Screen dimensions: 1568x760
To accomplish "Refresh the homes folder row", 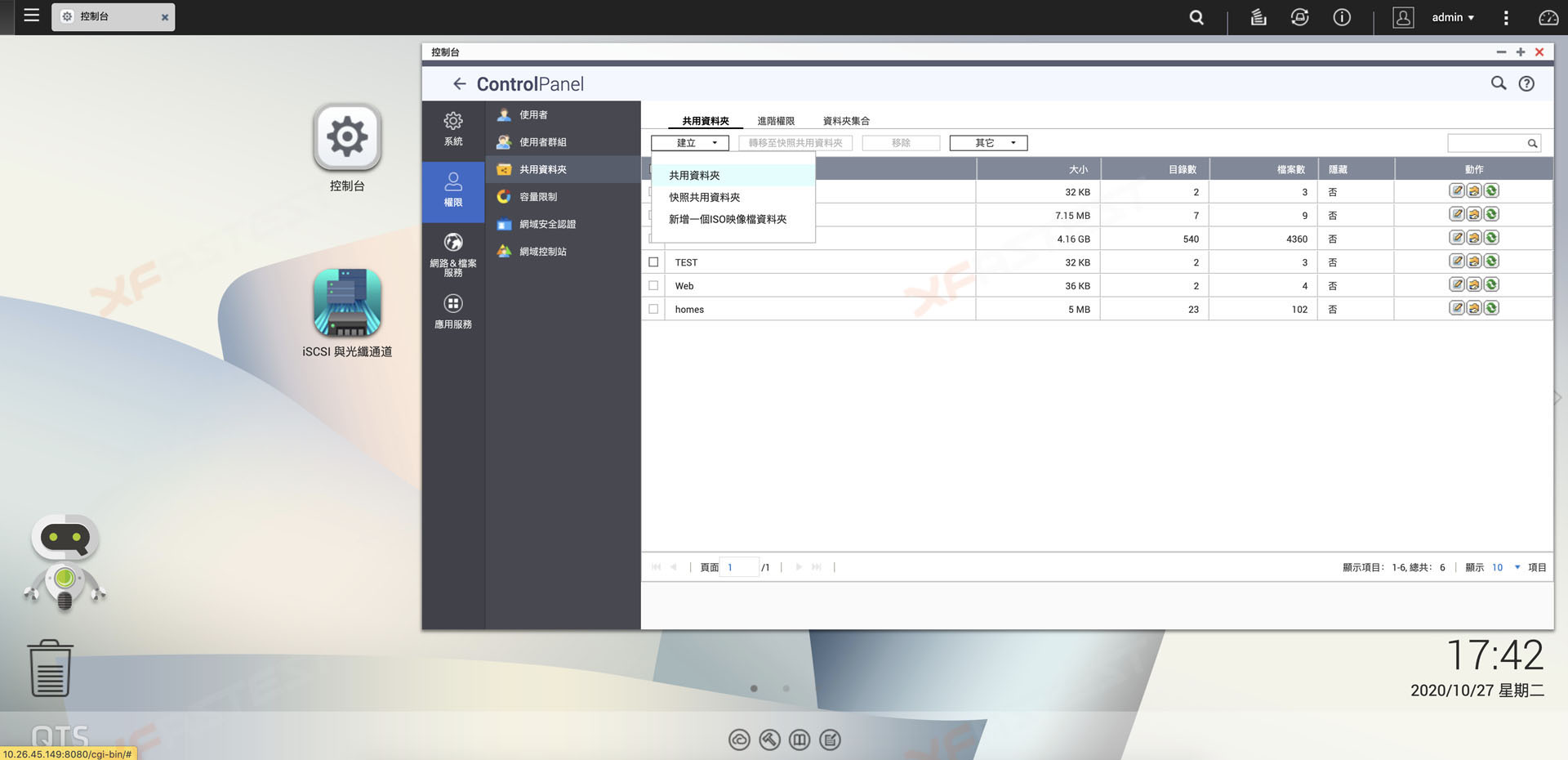I will 1491,309.
